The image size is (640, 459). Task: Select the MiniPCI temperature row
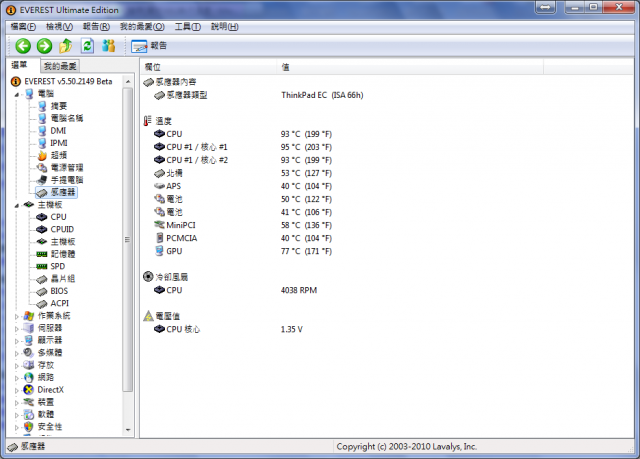coord(243,225)
